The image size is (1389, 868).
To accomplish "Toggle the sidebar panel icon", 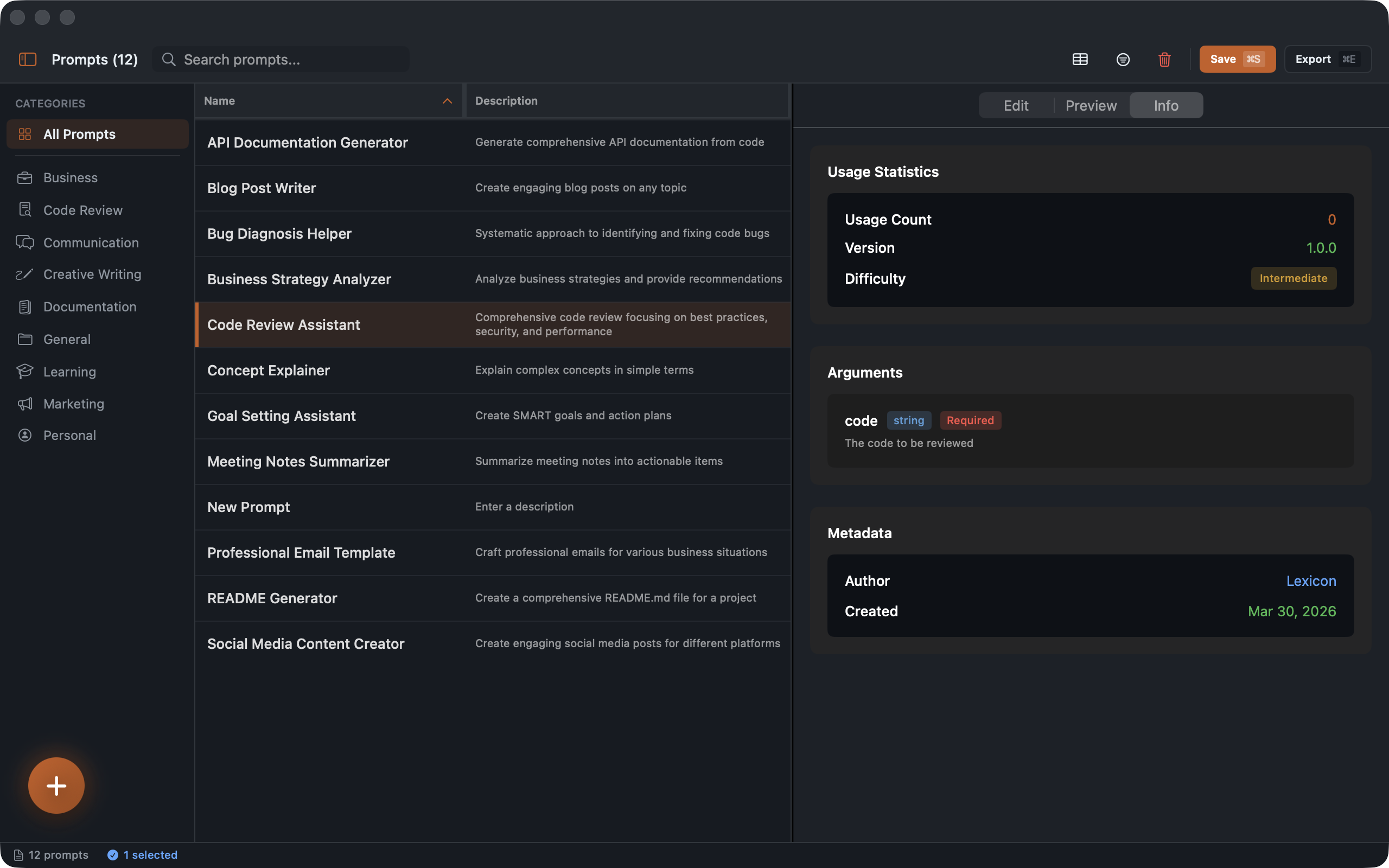I will point(28,59).
